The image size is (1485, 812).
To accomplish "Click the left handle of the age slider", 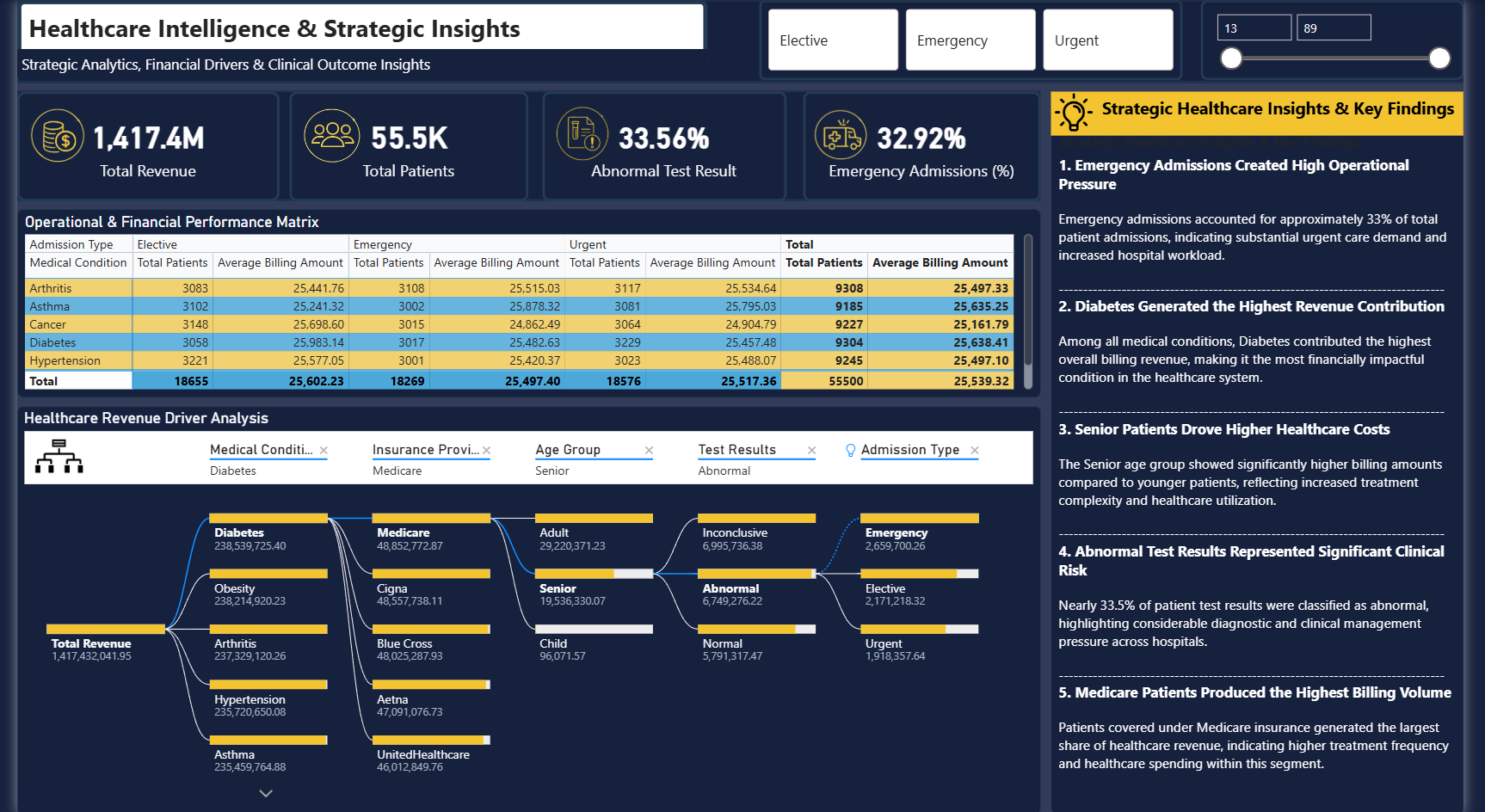I will [x=1232, y=58].
